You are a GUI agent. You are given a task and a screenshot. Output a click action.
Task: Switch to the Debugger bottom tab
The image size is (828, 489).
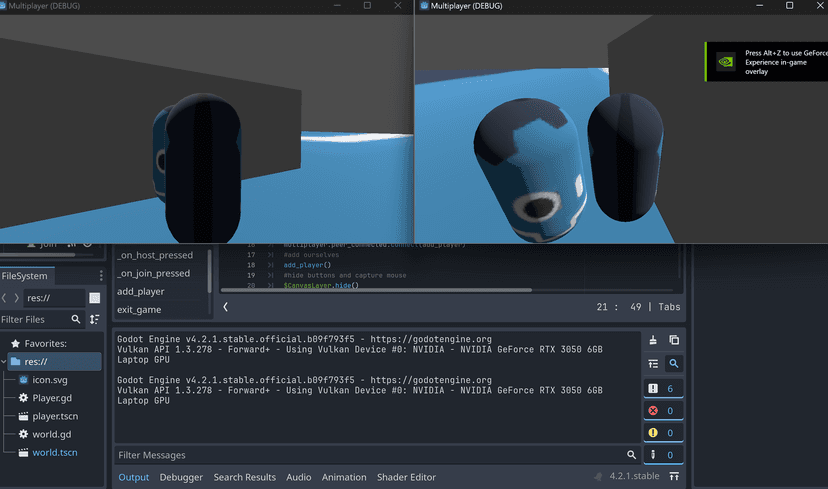click(181, 477)
